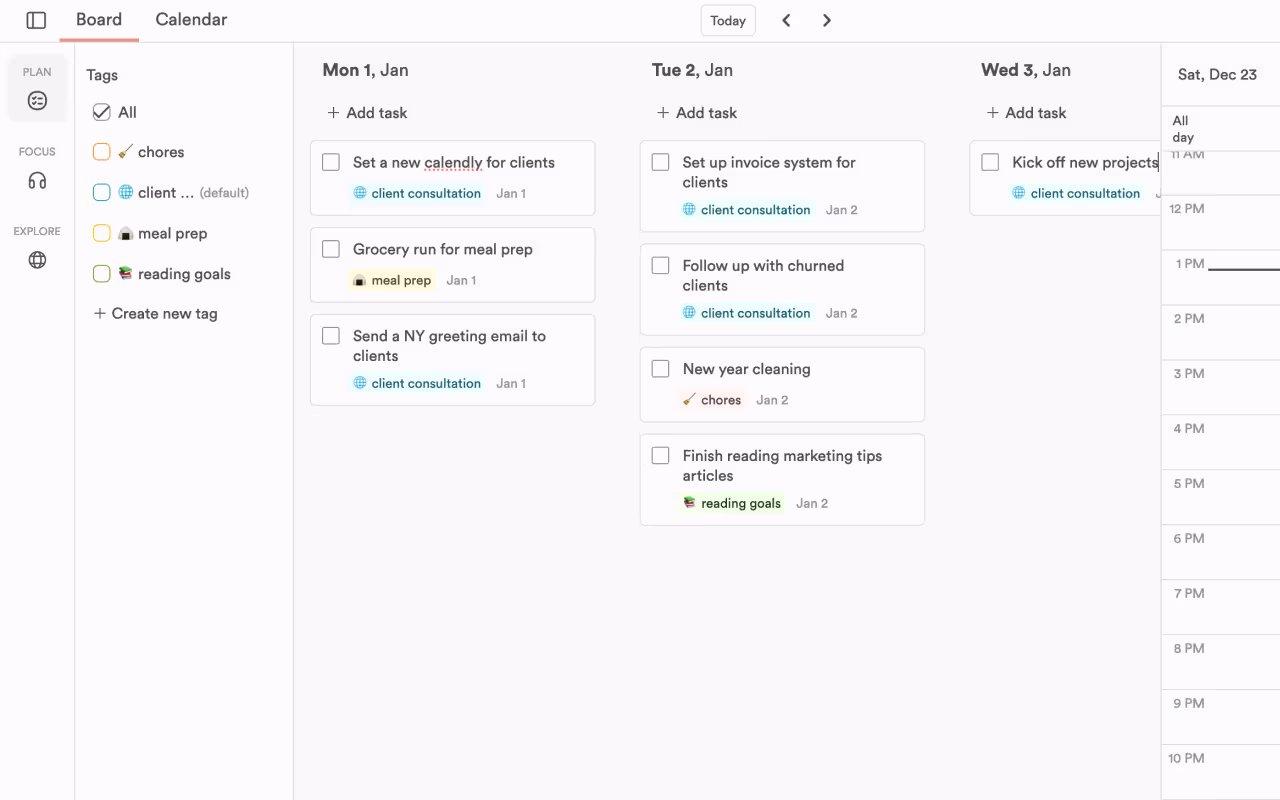Click books emoji beside reading goals tag

tap(125, 273)
